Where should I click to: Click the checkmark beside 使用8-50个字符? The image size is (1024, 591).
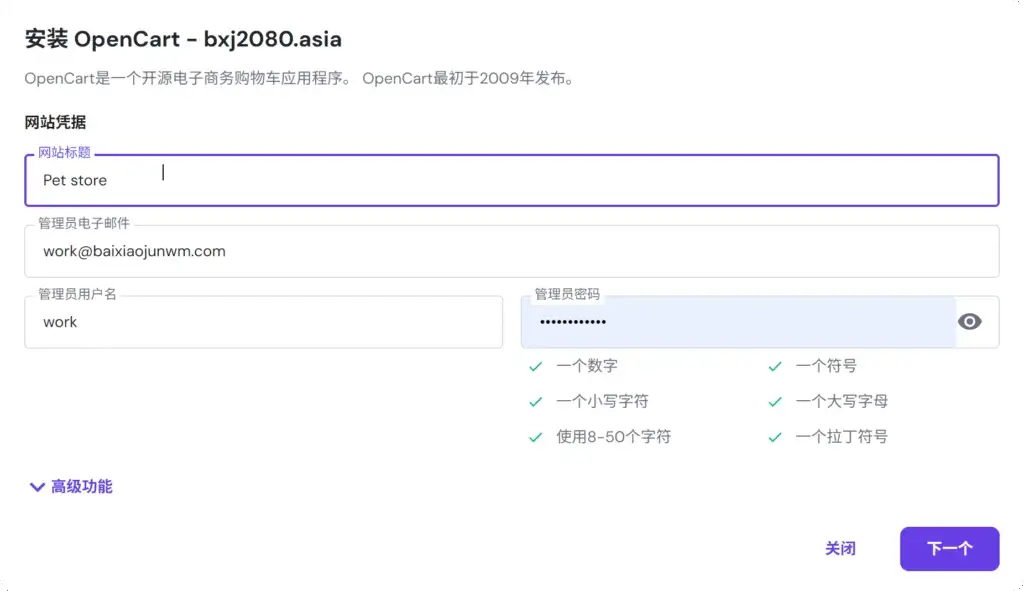tap(536, 437)
